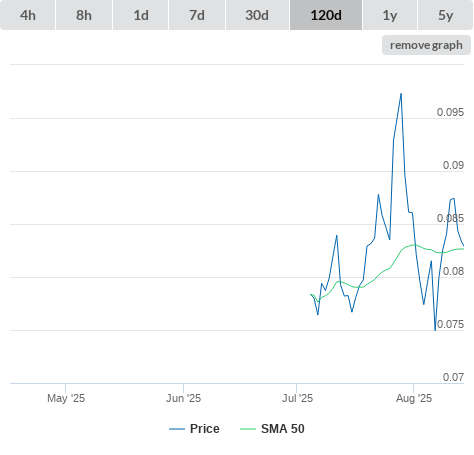Click the Jun '25 axis label
The height and width of the screenshot is (455, 474).
point(184,398)
